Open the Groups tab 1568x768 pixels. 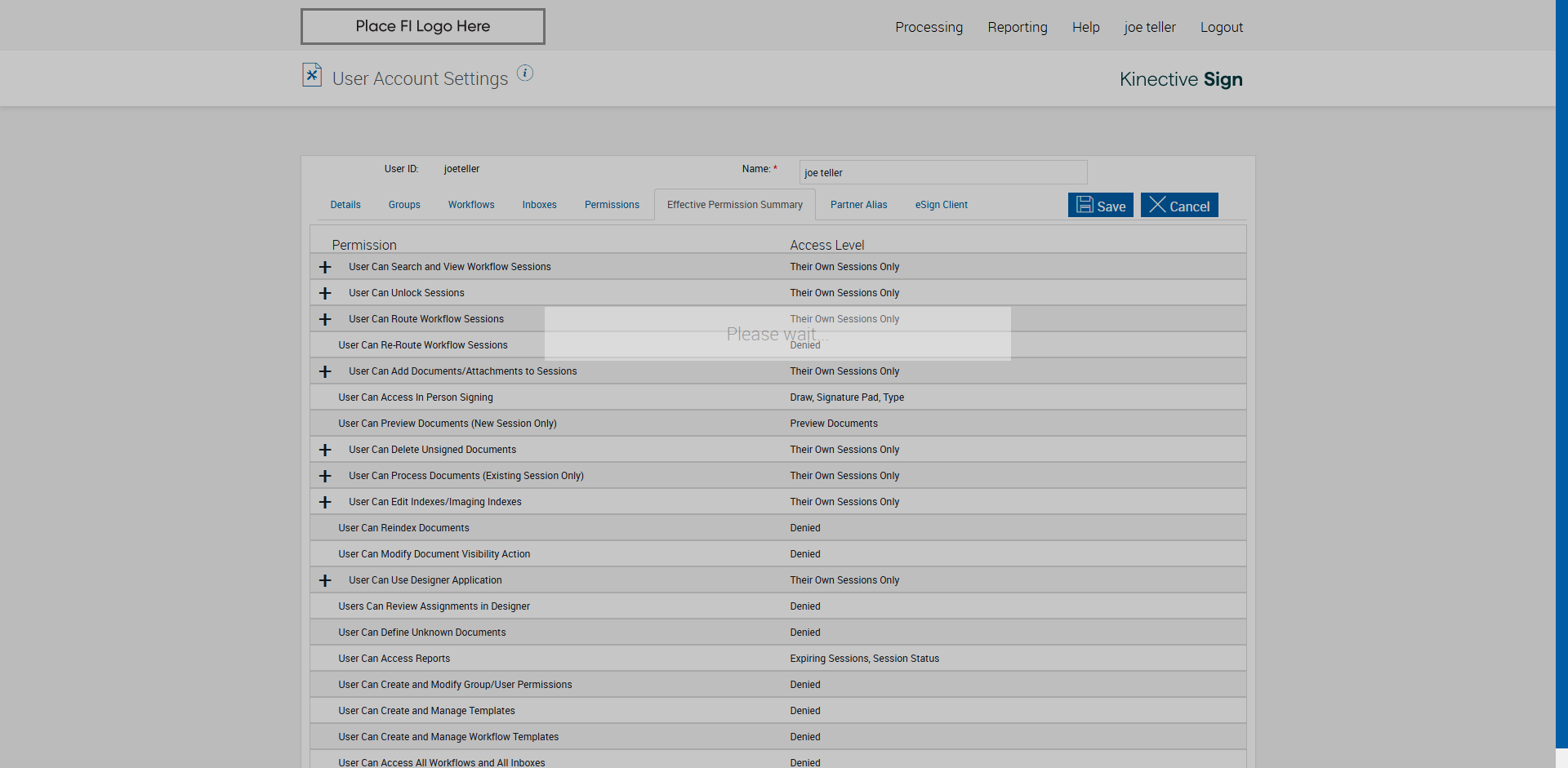(404, 205)
